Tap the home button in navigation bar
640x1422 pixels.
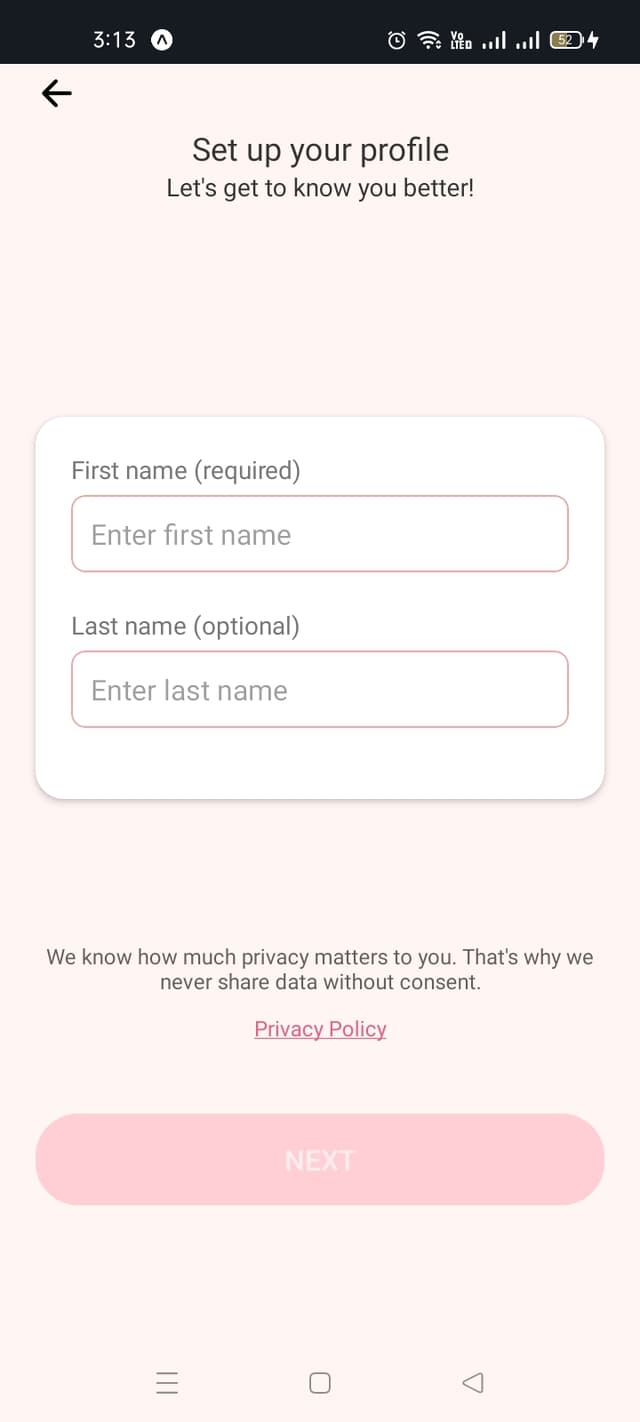click(x=319, y=1383)
